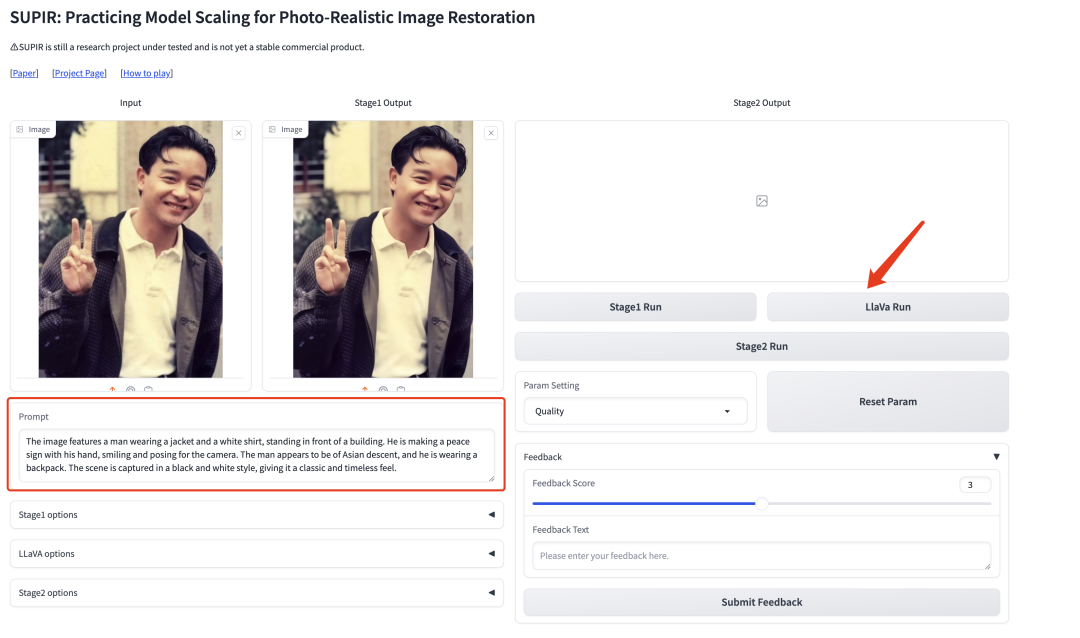Click clipboard paste icon under Input image
This screenshot has height=638, width=1080.
tap(148, 389)
